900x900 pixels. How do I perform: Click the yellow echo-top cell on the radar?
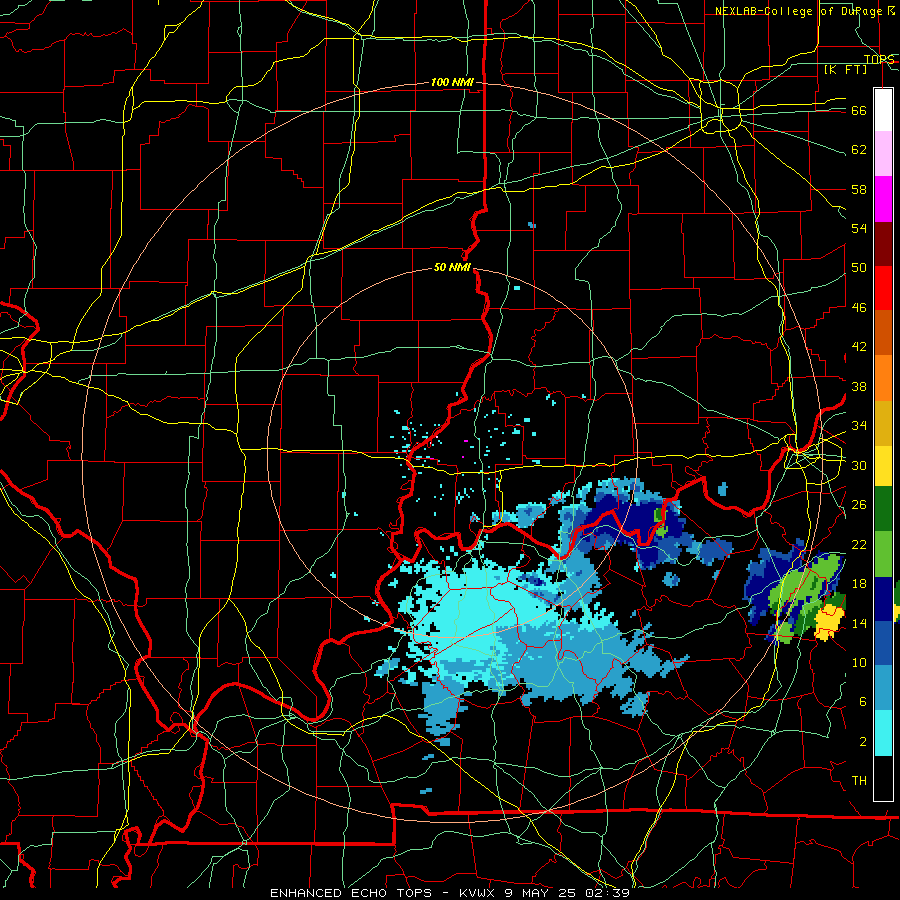pyautogui.click(x=829, y=622)
